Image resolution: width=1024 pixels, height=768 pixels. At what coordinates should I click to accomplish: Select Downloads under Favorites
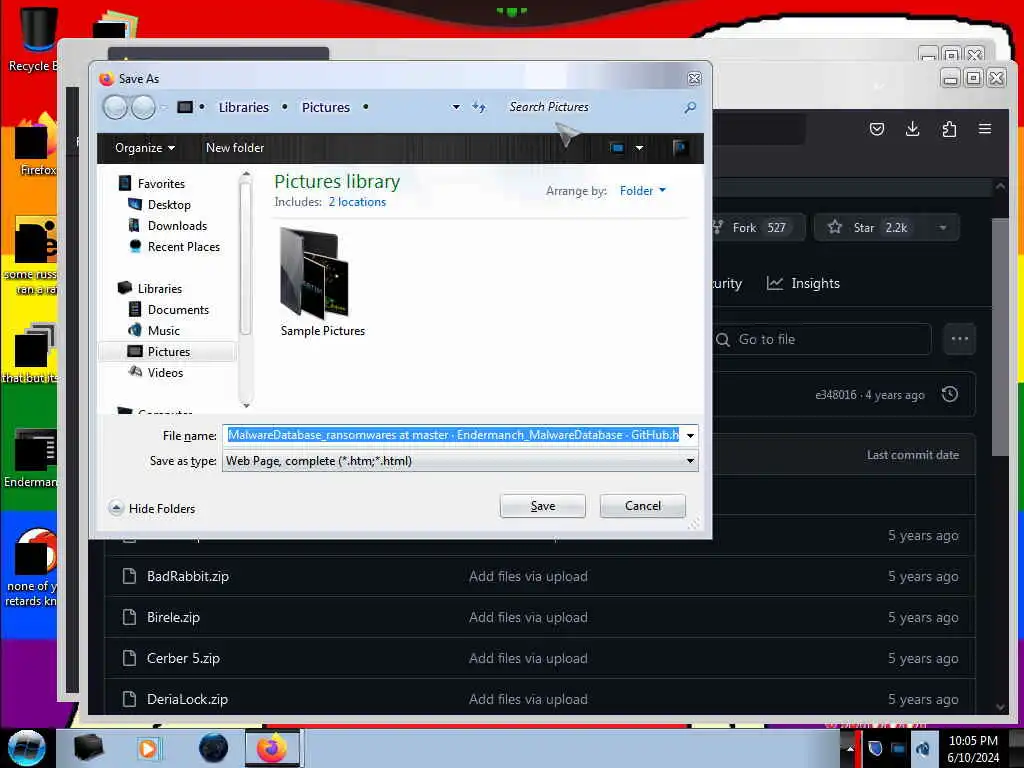click(177, 226)
